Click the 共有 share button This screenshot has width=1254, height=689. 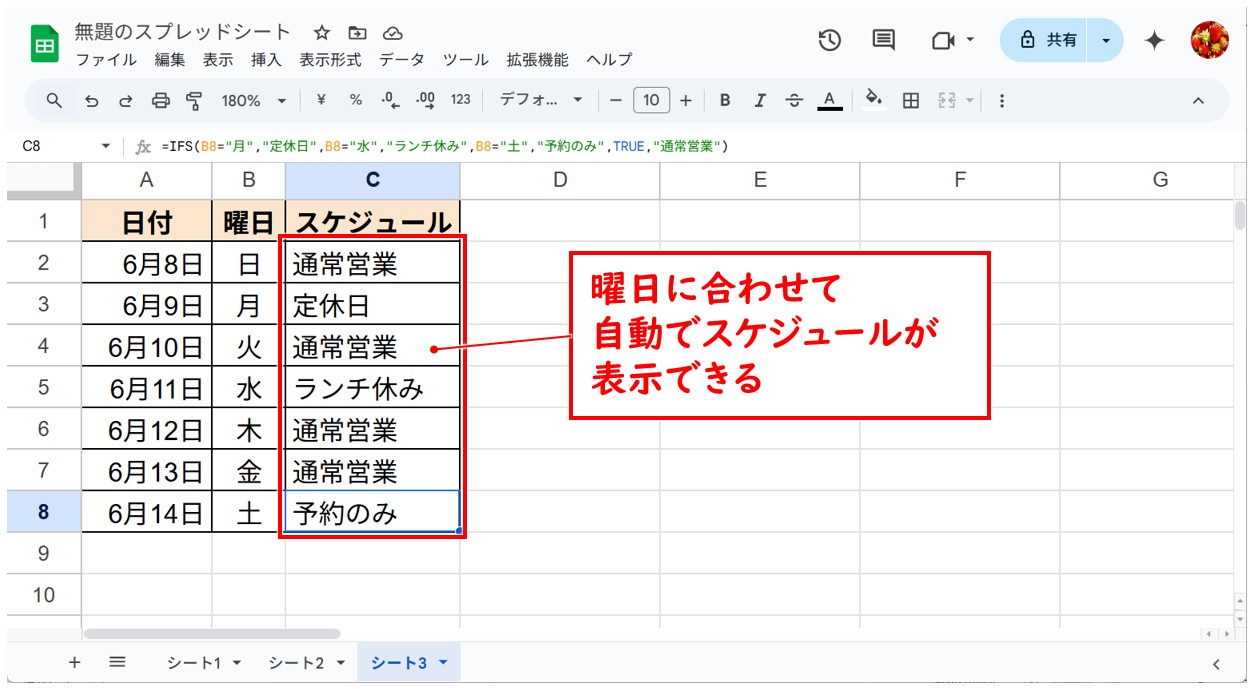[x=1045, y=40]
